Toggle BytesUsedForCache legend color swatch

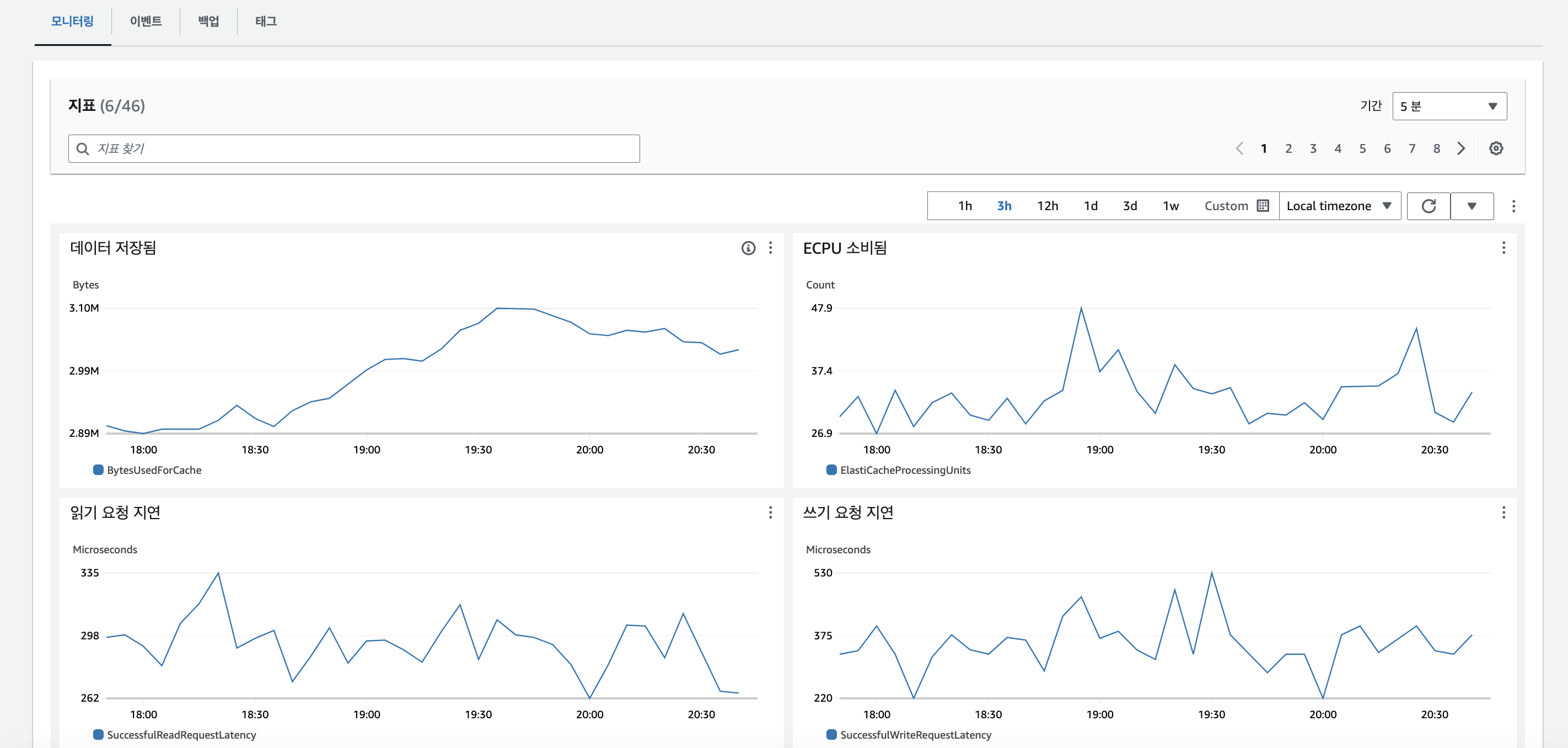click(98, 469)
